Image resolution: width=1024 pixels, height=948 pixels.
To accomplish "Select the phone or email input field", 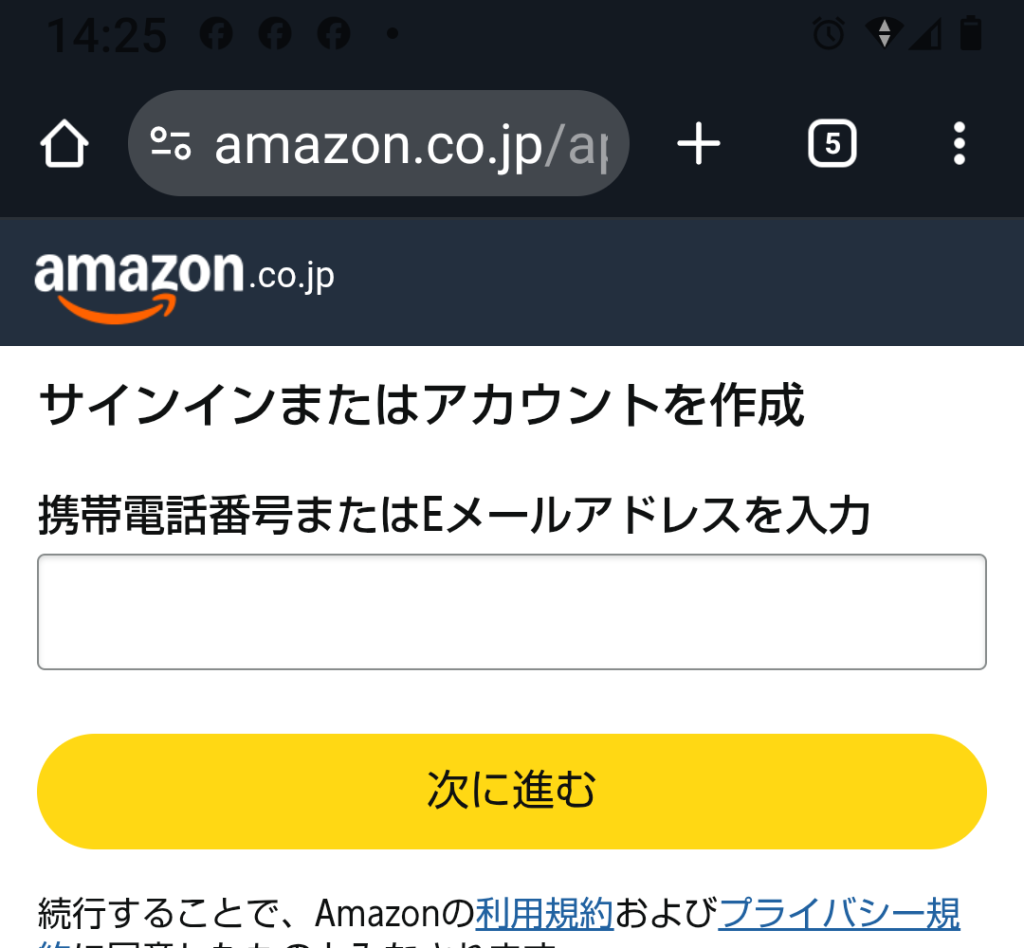I will coord(512,610).
